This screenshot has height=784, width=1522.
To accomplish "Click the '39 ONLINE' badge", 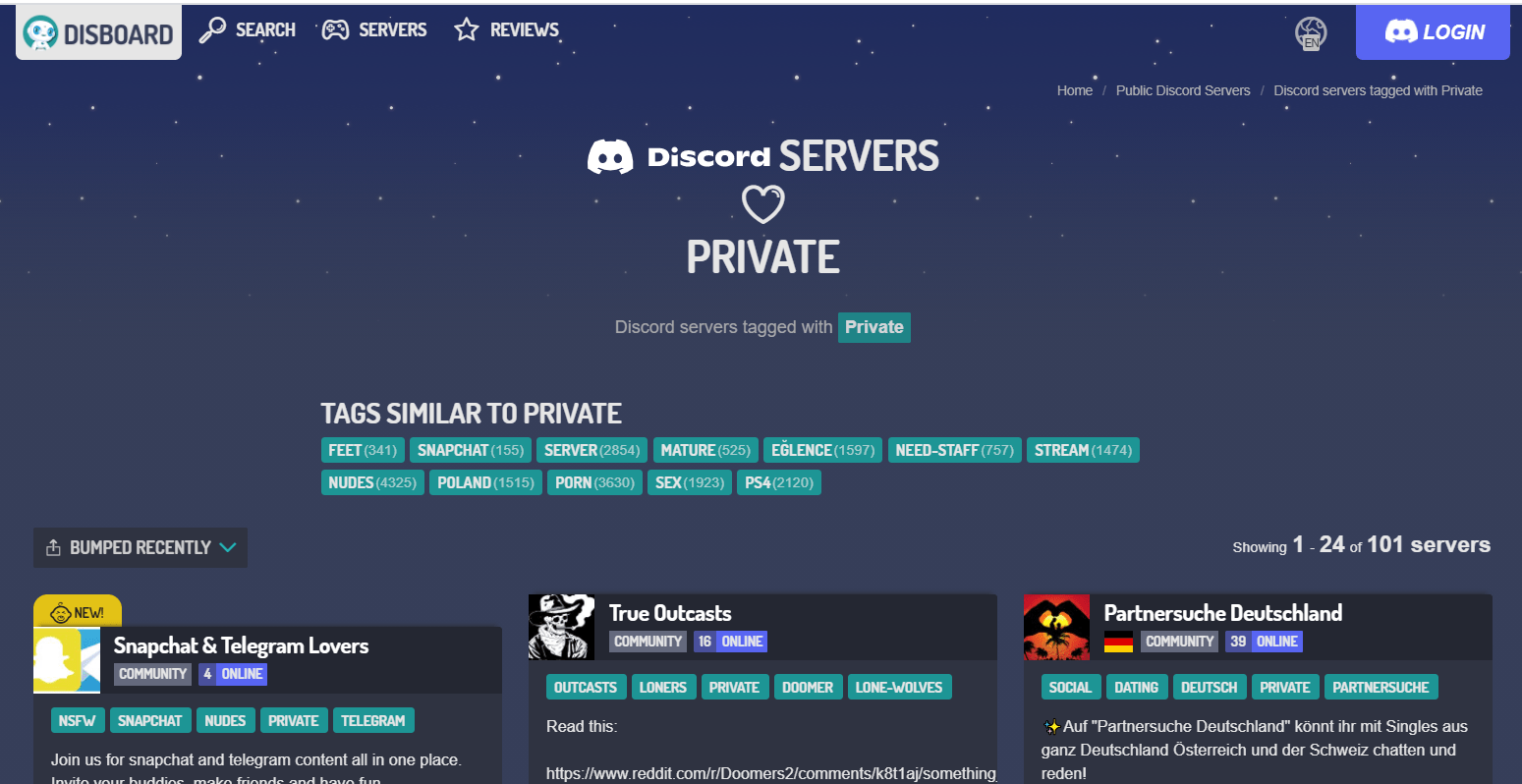I will click(x=1265, y=642).
